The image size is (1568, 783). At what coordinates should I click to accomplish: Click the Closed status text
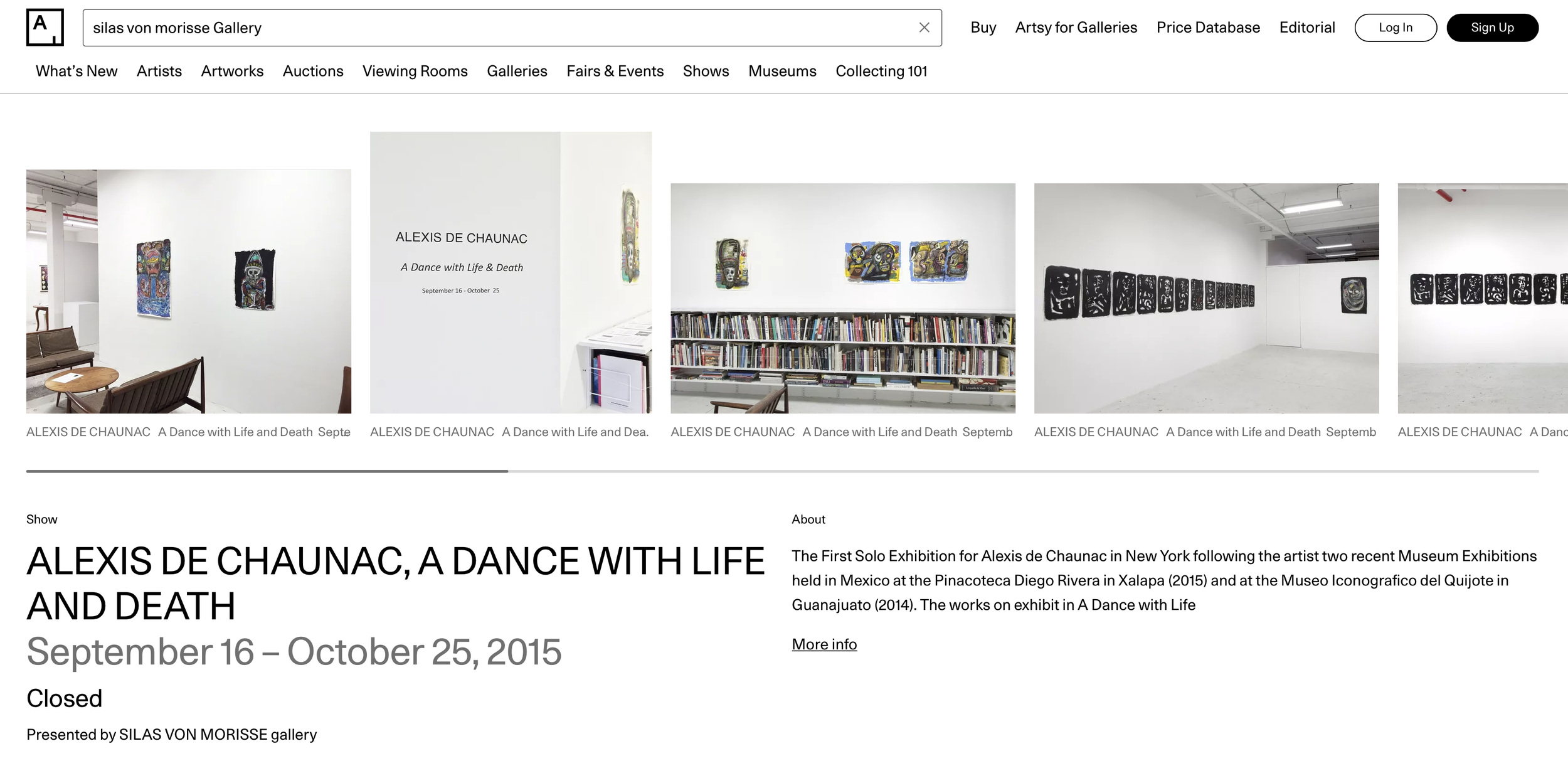(64, 698)
